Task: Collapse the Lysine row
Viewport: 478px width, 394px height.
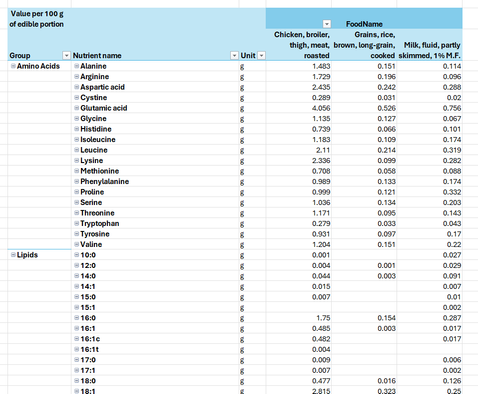Action: click(77, 160)
